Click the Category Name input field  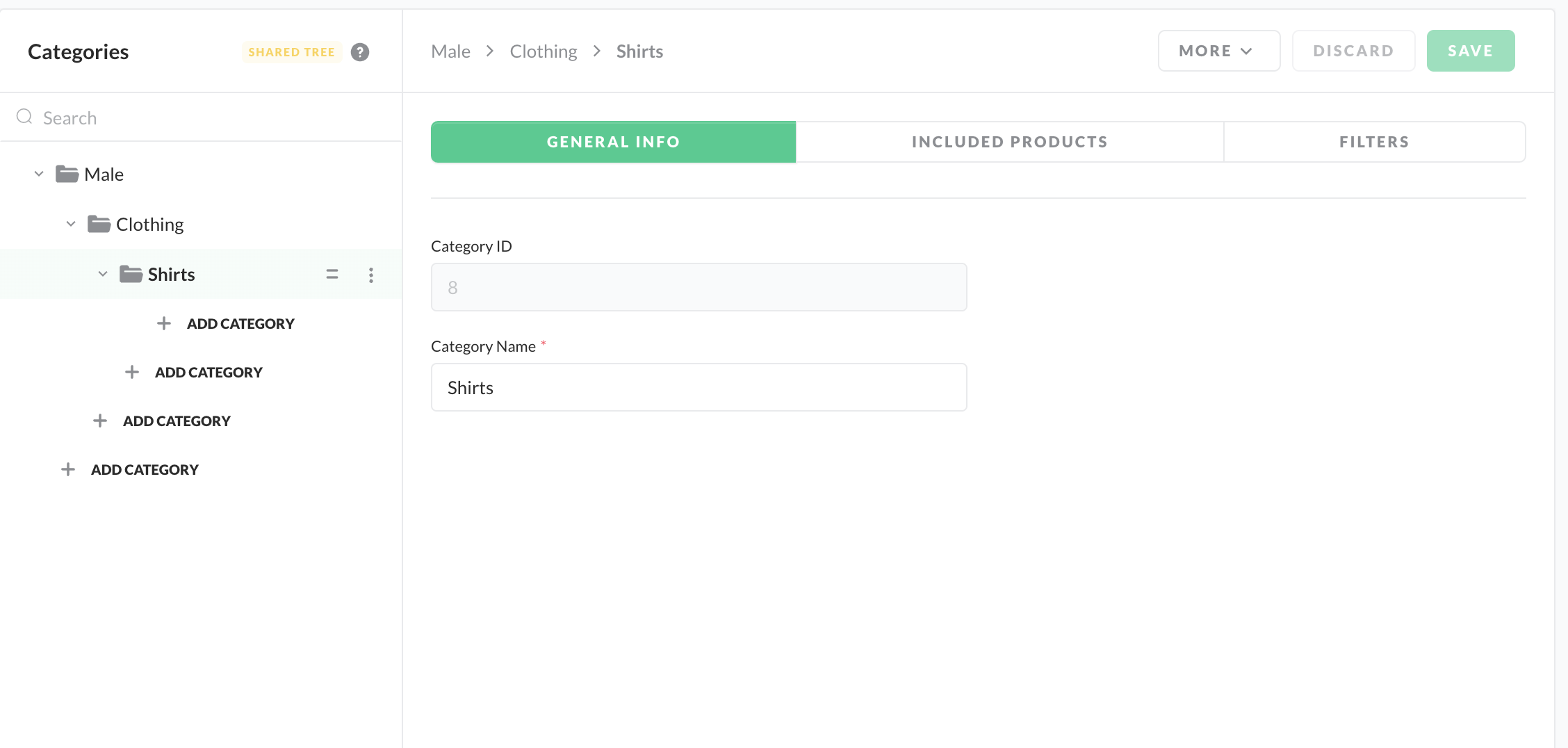point(699,387)
